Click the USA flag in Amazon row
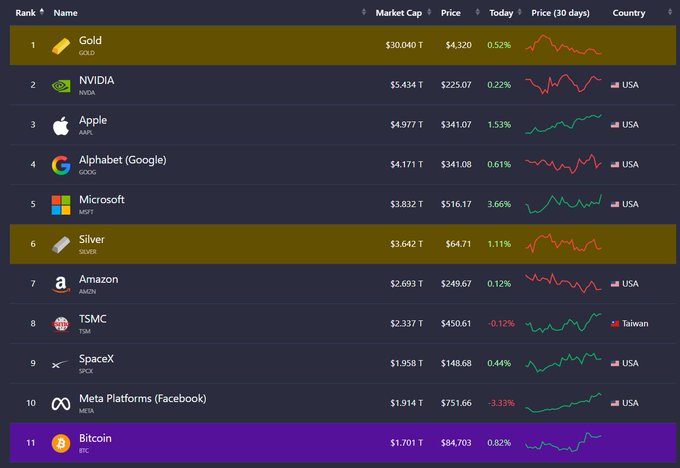The image size is (680, 468). click(615, 284)
